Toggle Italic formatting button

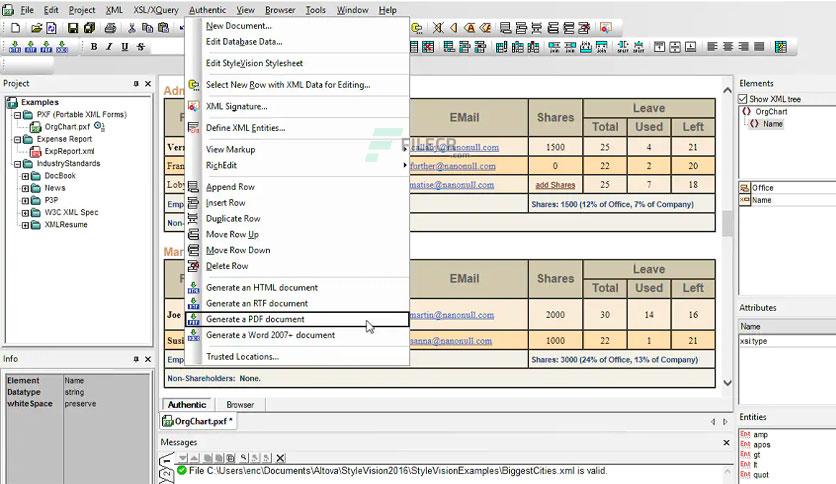(109, 47)
